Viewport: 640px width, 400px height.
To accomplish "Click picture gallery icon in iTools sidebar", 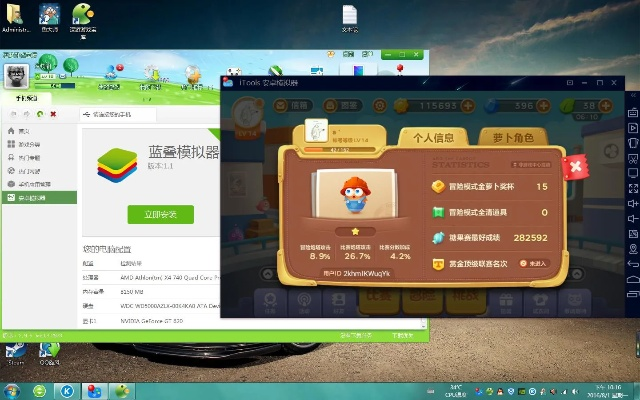I will coord(633,234).
